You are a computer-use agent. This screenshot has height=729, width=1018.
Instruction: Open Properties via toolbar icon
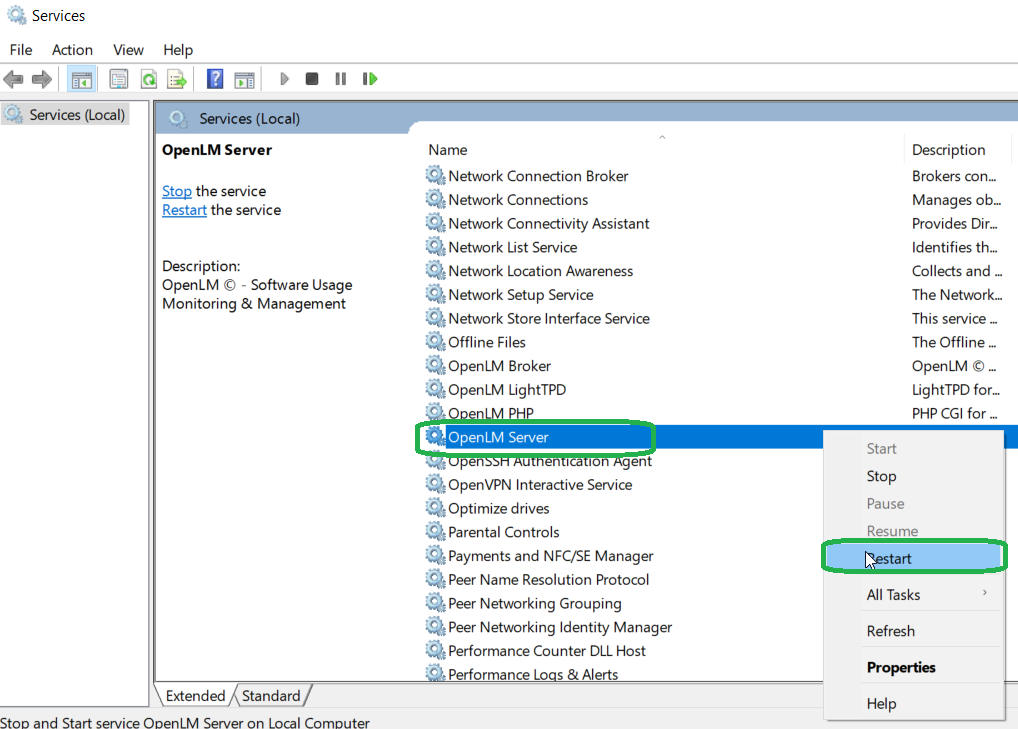119,79
